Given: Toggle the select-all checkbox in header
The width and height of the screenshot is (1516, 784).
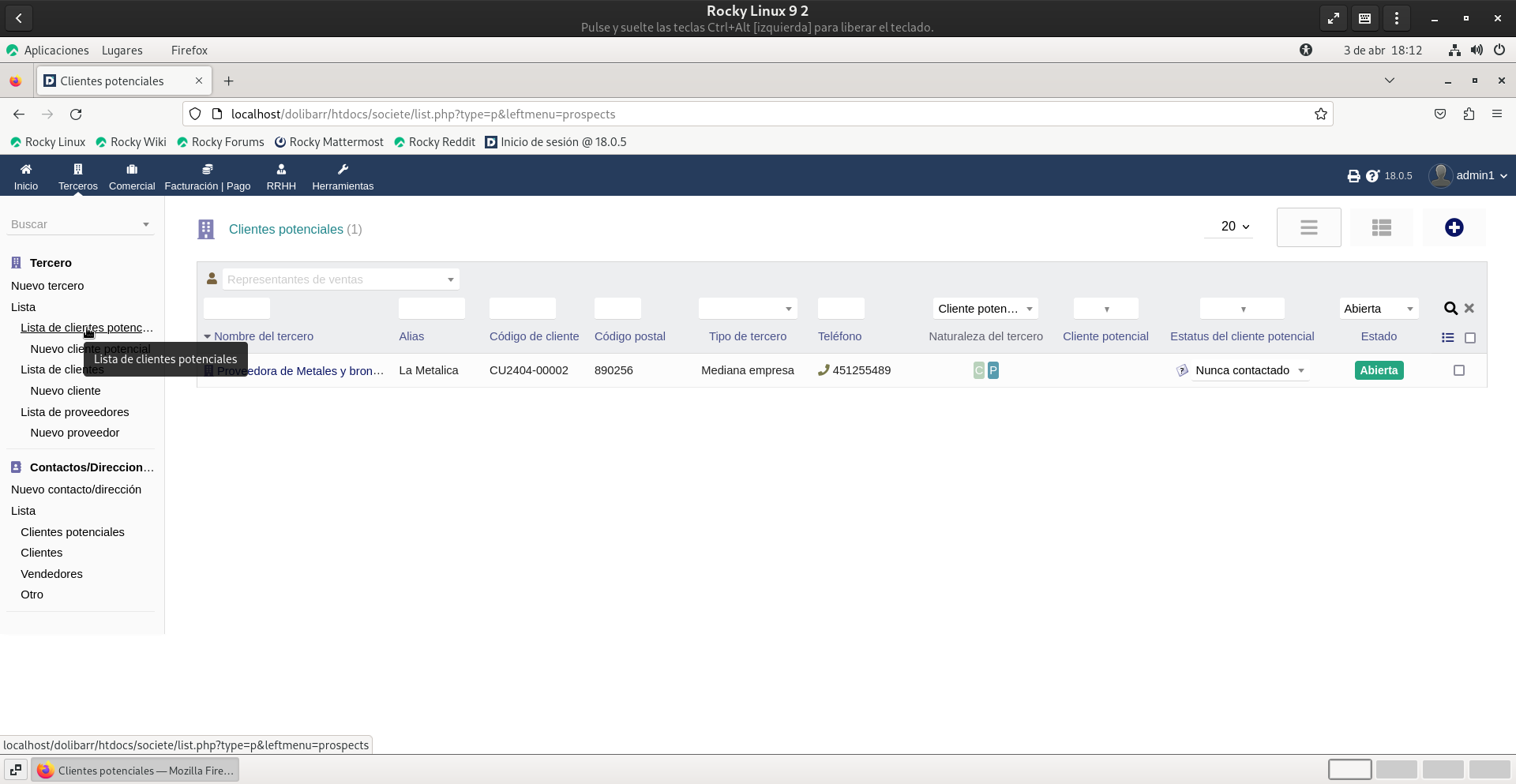Looking at the screenshot, I should [x=1470, y=338].
